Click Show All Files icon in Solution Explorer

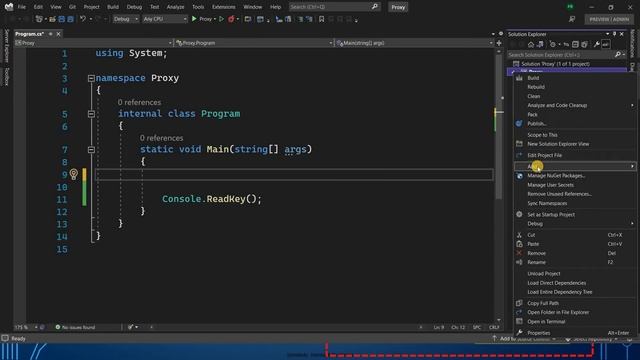click(584, 44)
